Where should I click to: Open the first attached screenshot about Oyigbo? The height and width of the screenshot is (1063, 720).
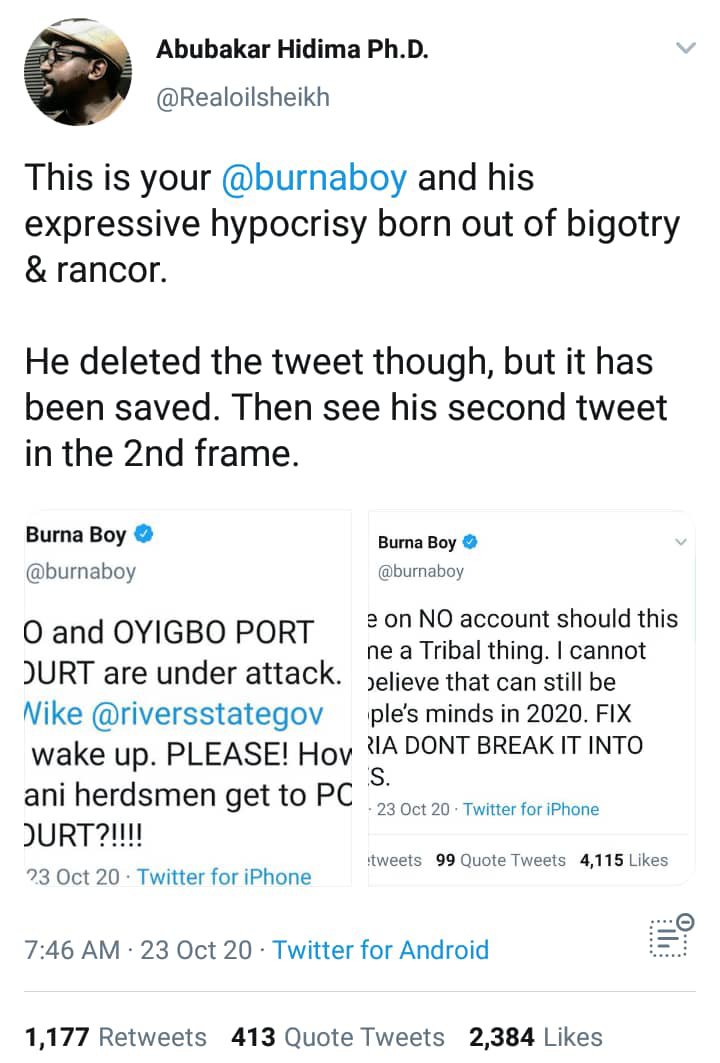(188, 698)
